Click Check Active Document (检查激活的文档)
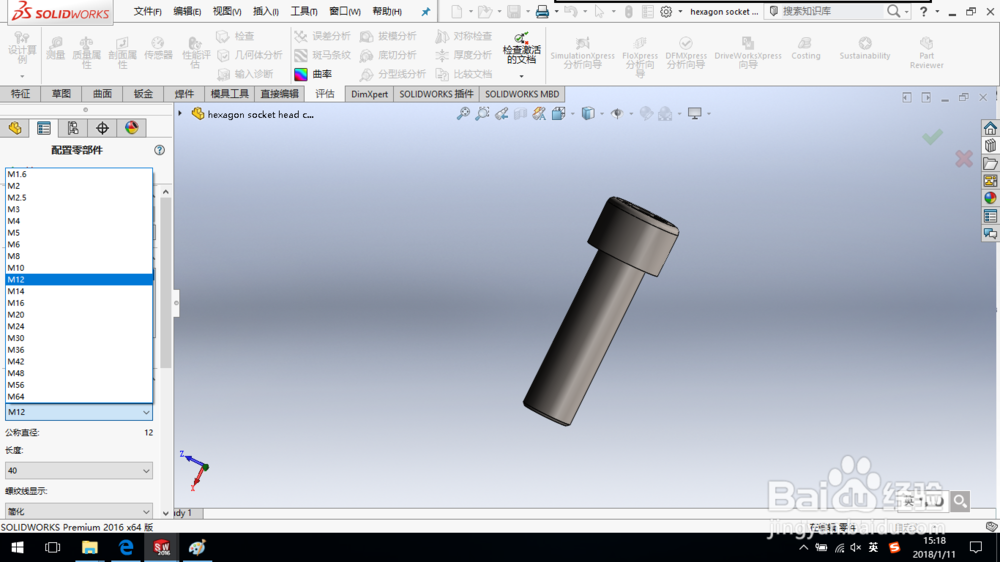 pyautogui.click(x=522, y=48)
